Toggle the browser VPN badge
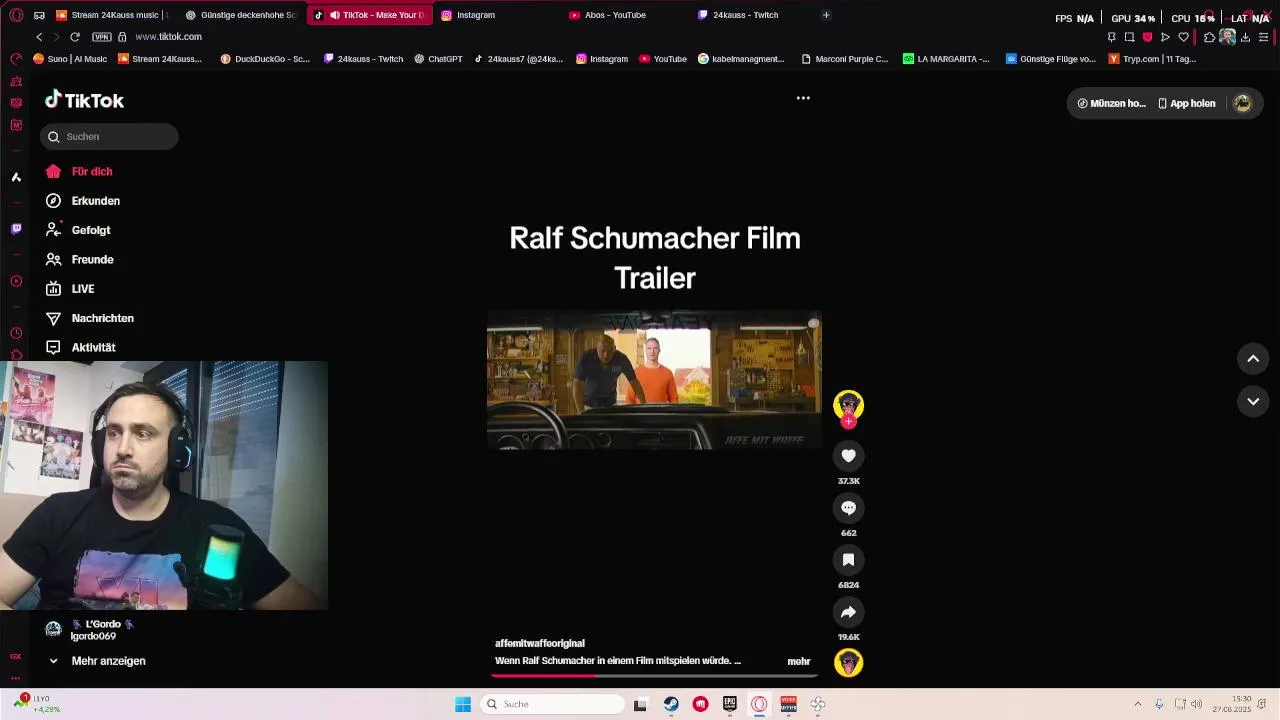This screenshot has width=1280, height=720. (x=101, y=37)
